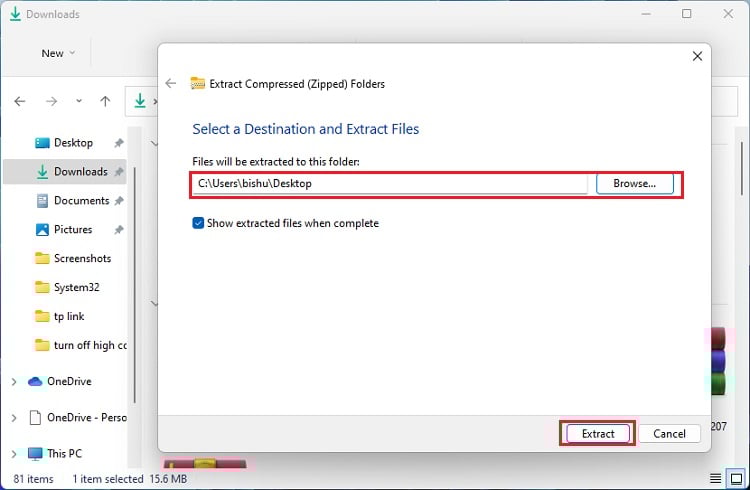Click the Downloads icon in title bar
Viewport: 750px width, 490px height.
[15, 14]
